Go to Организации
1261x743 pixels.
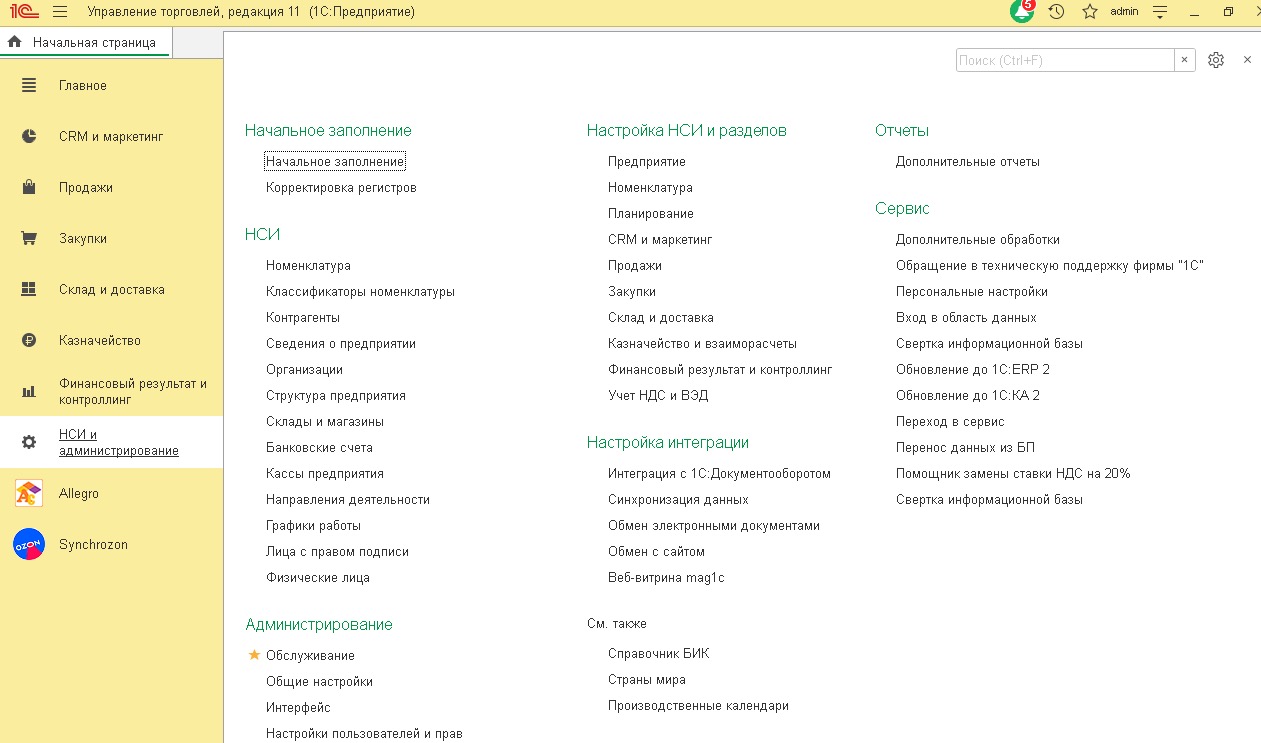(x=304, y=369)
